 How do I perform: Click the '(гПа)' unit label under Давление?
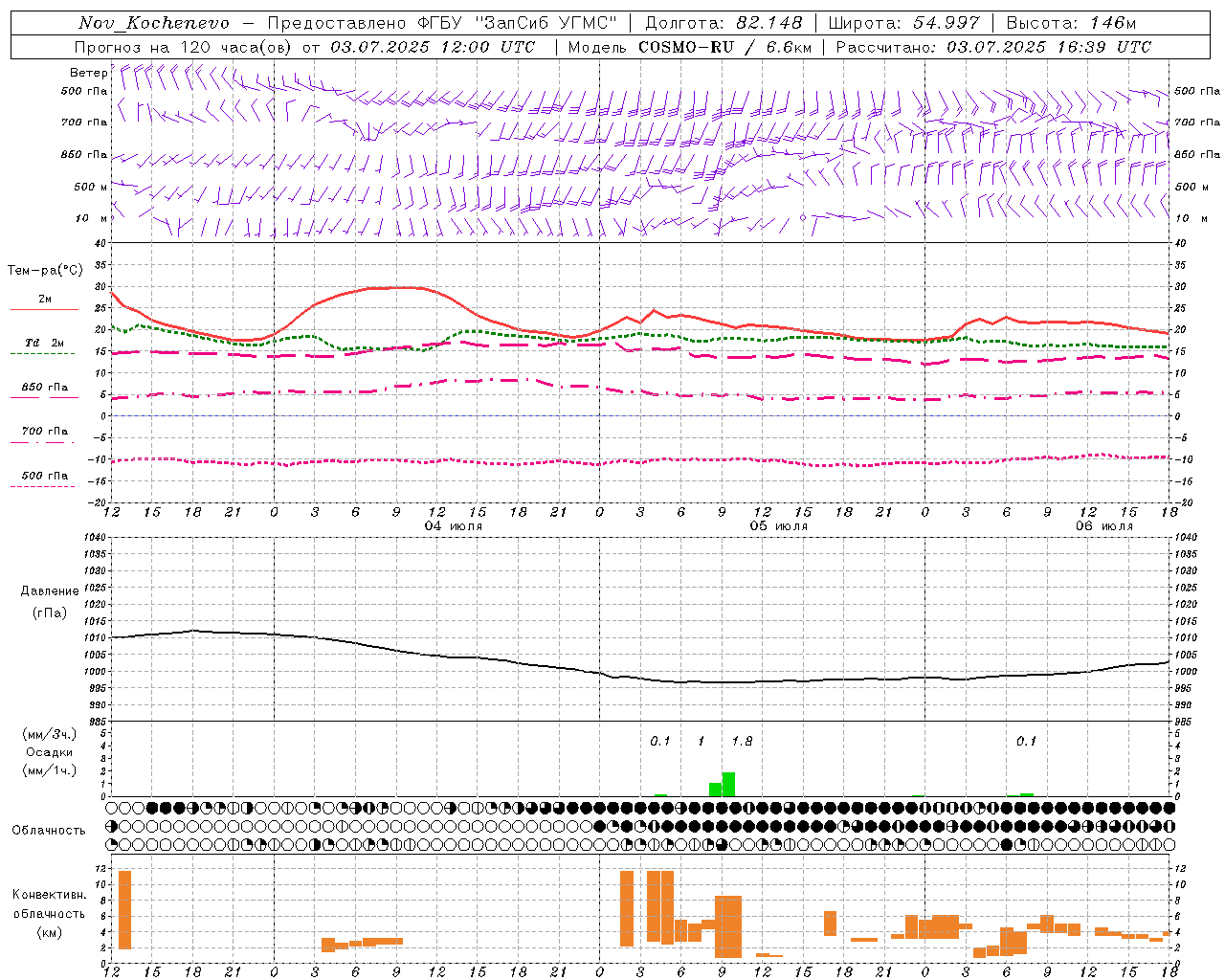coord(48,613)
